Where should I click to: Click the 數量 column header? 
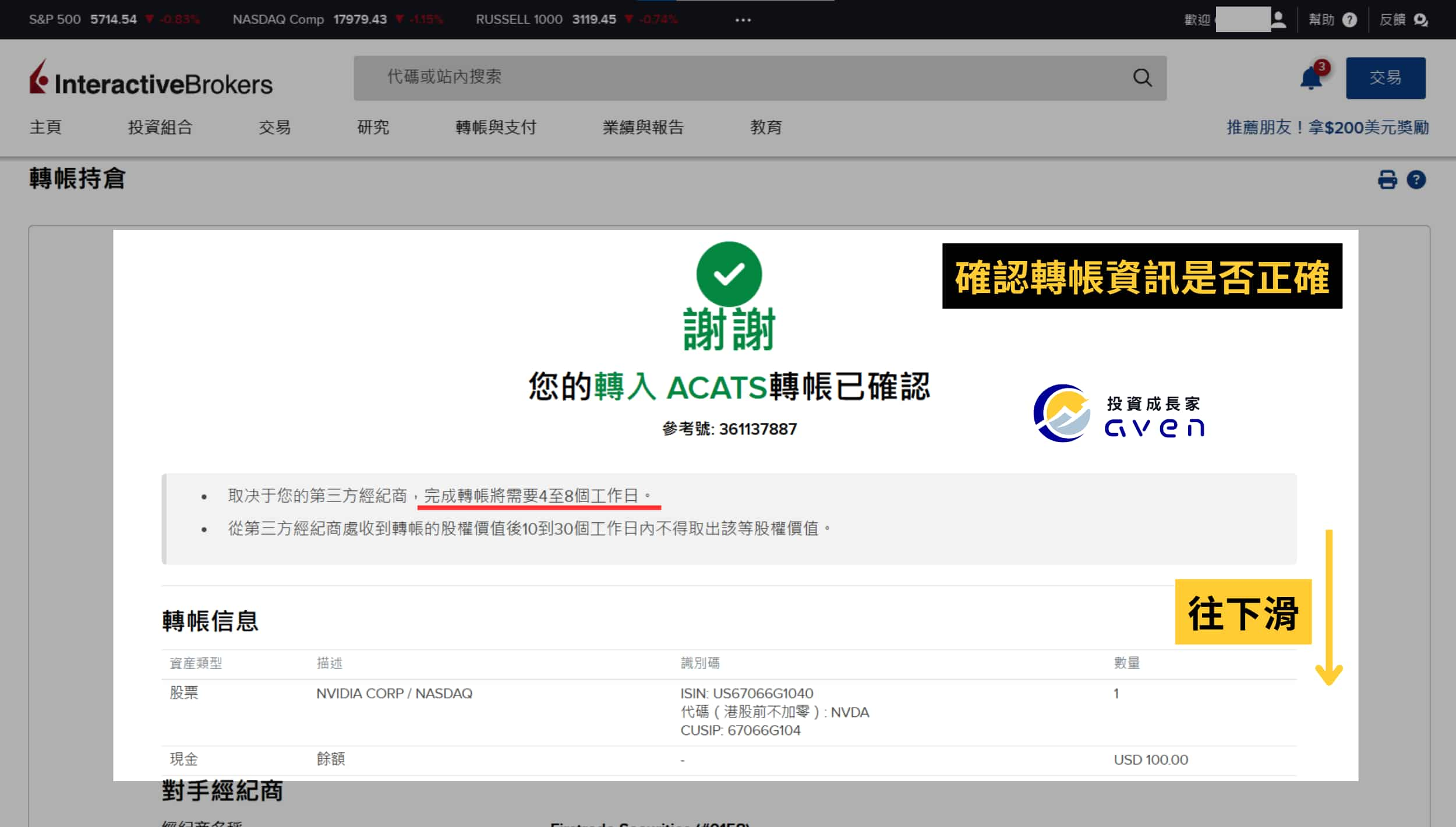tap(1127, 663)
